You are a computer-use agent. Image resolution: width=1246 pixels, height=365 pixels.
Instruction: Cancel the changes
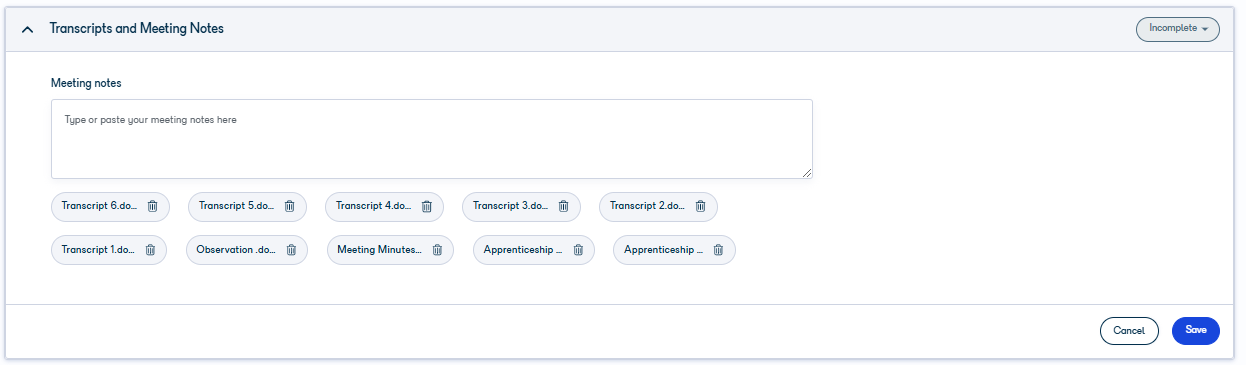1129,330
